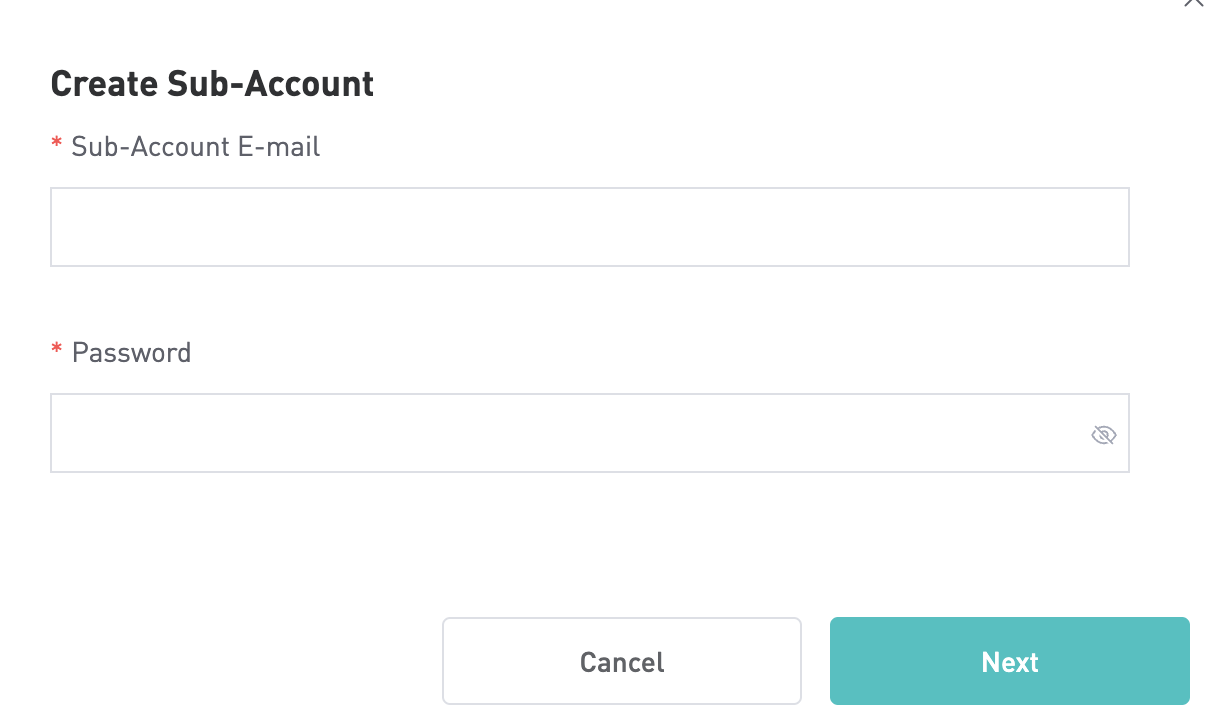Show the password using the eye icon
The image size is (1206, 718).
(1103, 434)
